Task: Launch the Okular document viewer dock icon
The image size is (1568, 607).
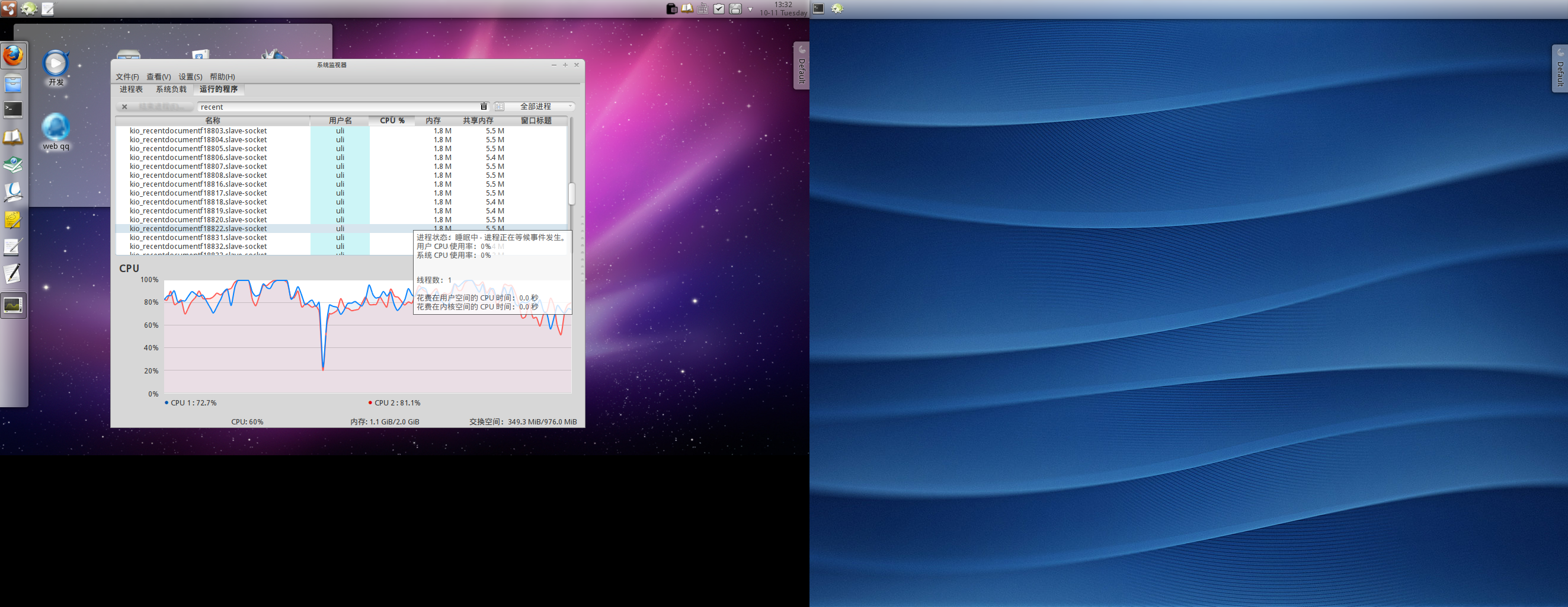Action: tap(13, 192)
